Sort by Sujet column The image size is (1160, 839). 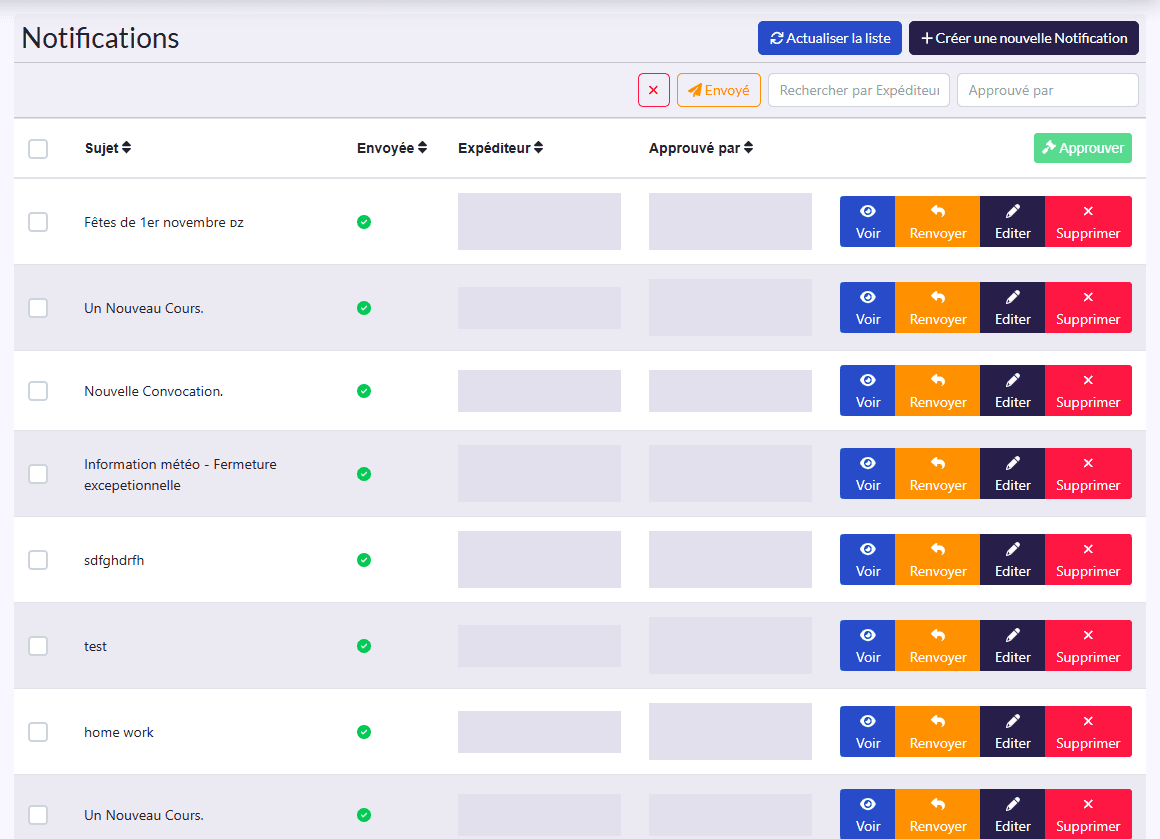tap(108, 148)
